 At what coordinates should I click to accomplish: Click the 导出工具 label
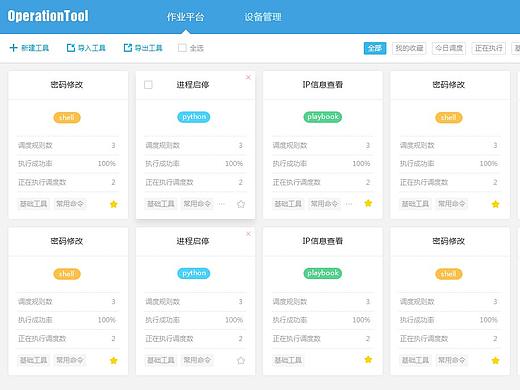coord(149,48)
